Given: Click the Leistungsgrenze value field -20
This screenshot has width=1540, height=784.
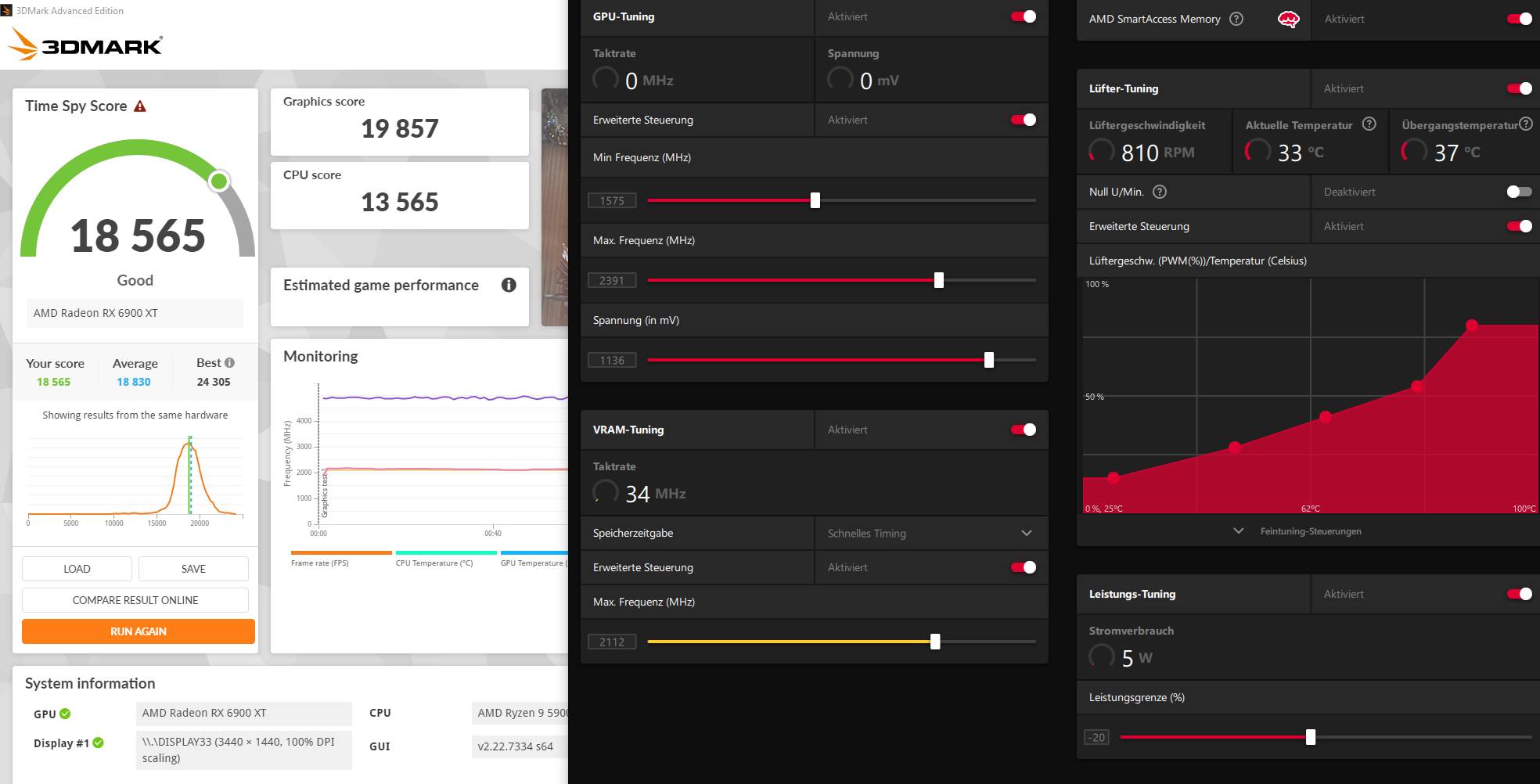Looking at the screenshot, I should click(1097, 738).
